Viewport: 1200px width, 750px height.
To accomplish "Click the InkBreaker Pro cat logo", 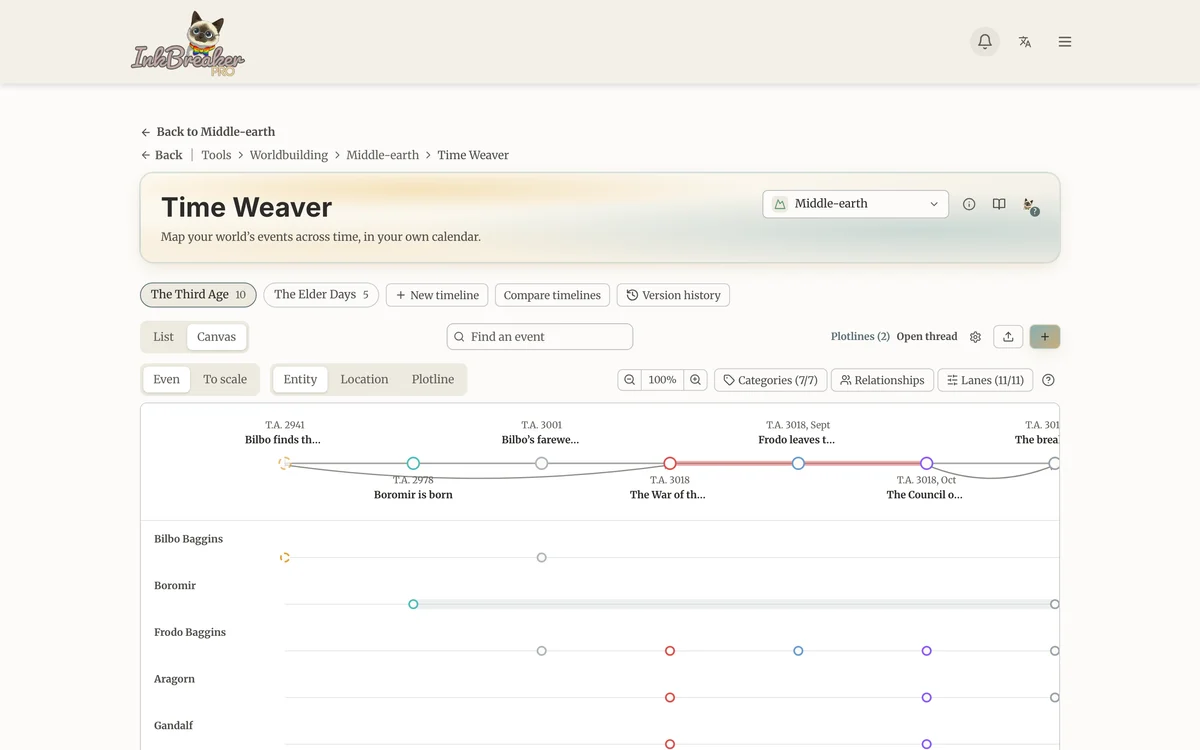I will 189,43.
